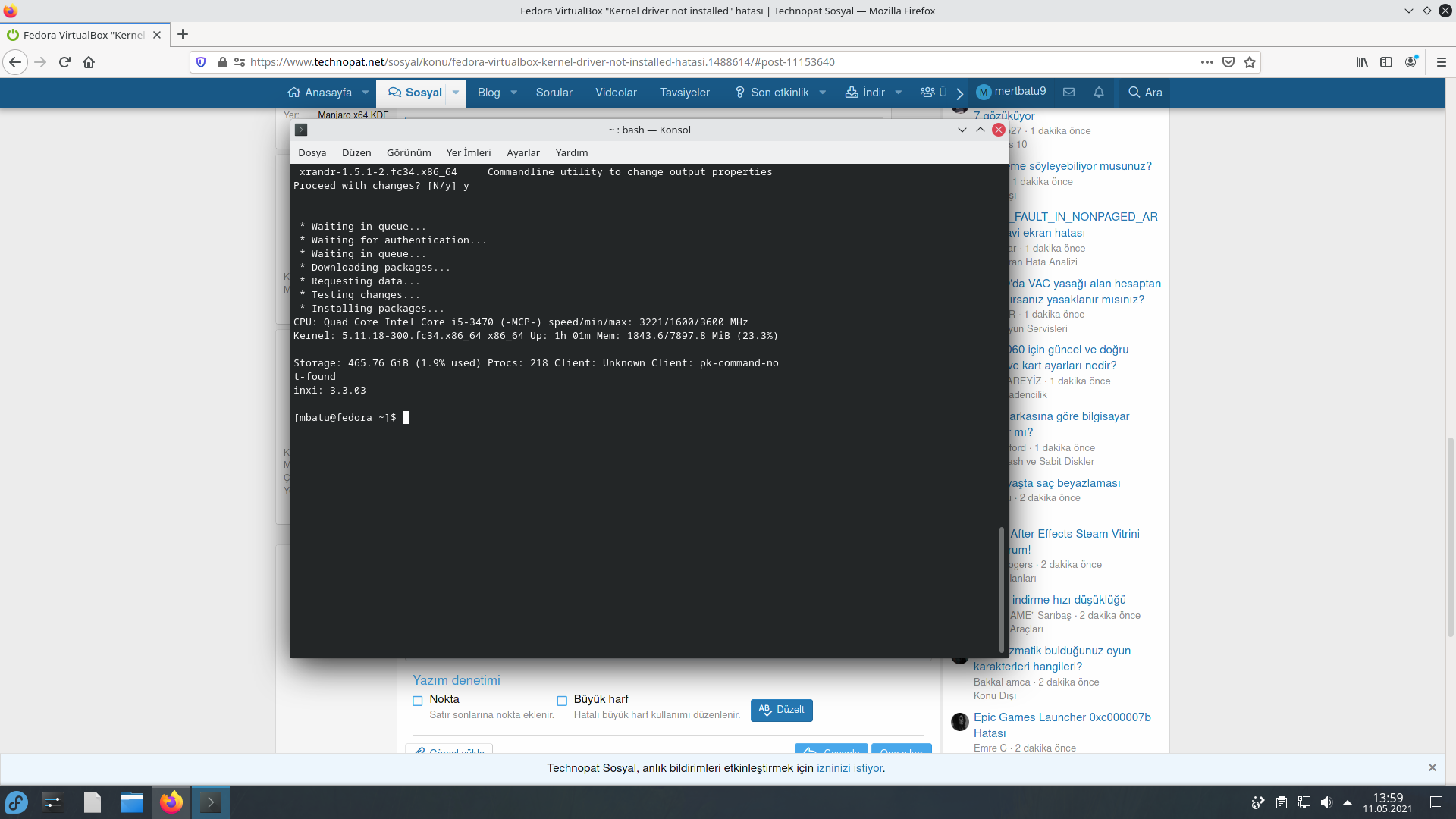Click the volume icon in system tray

(1326, 802)
